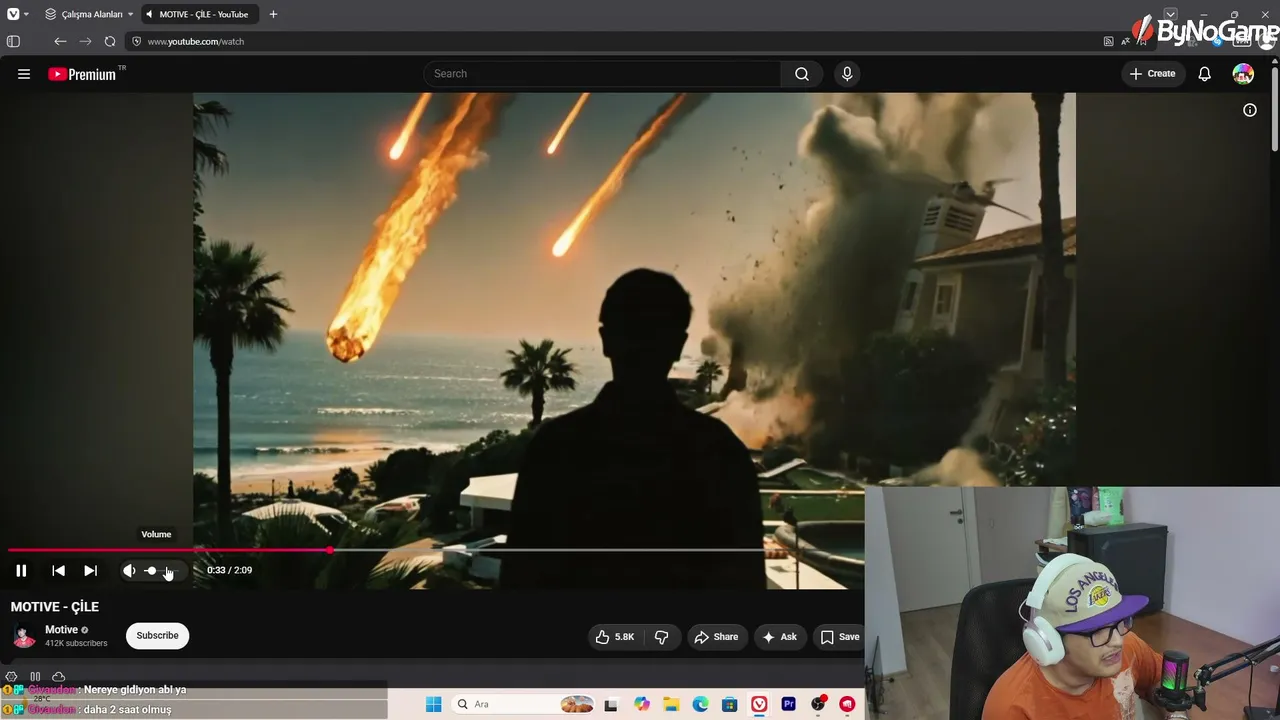Click the address bar URL

point(196,42)
